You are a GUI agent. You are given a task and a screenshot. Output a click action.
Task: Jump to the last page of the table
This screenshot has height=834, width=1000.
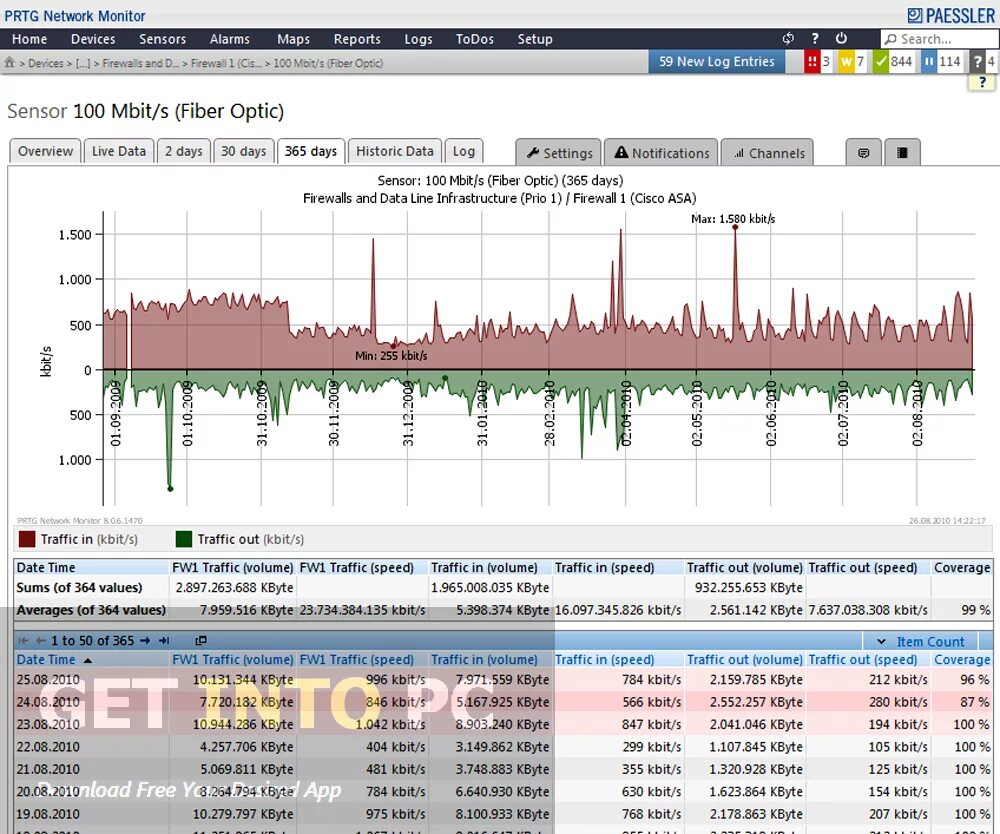click(x=164, y=640)
